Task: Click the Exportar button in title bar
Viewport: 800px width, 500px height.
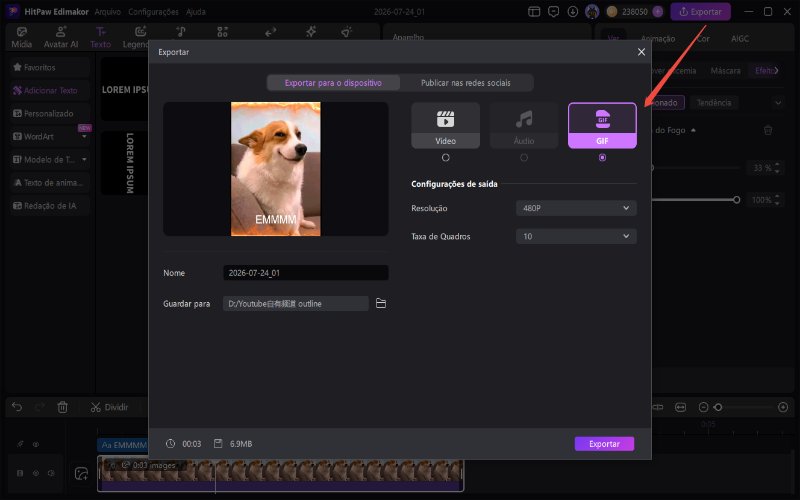Action: coord(701,11)
